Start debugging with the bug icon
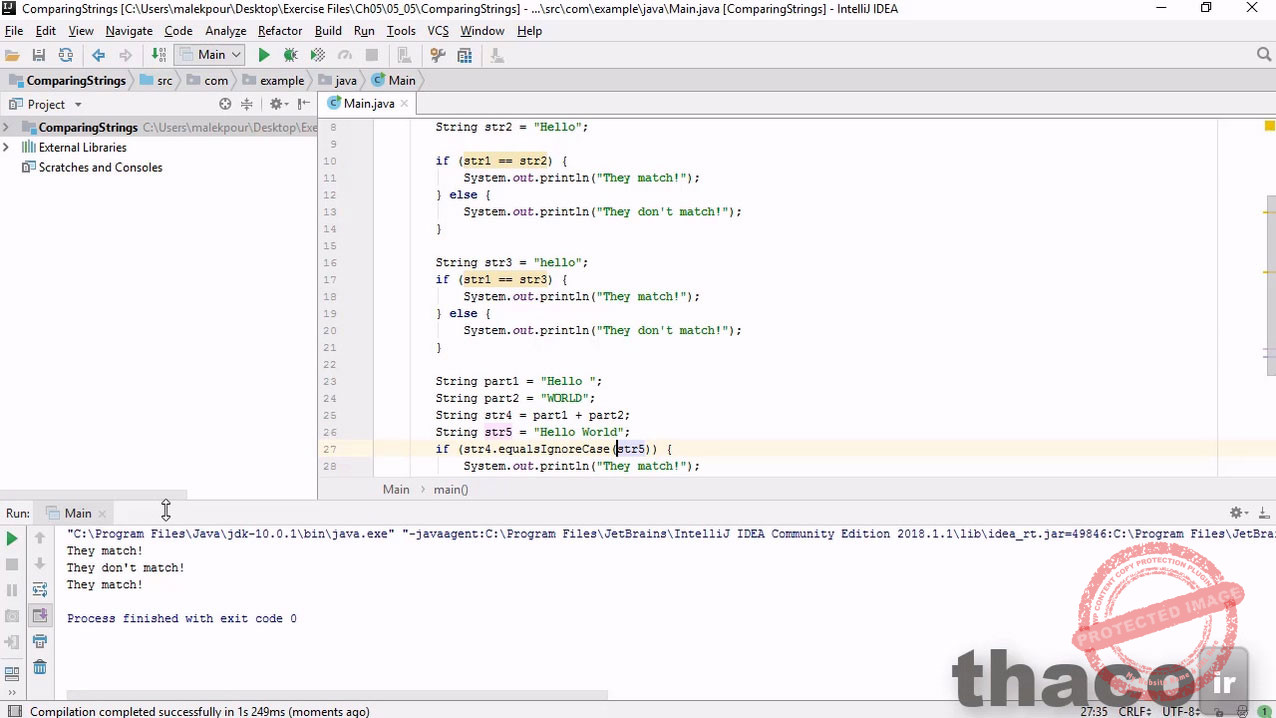The width and height of the screenshot is (1276, 718). [290, 56]
